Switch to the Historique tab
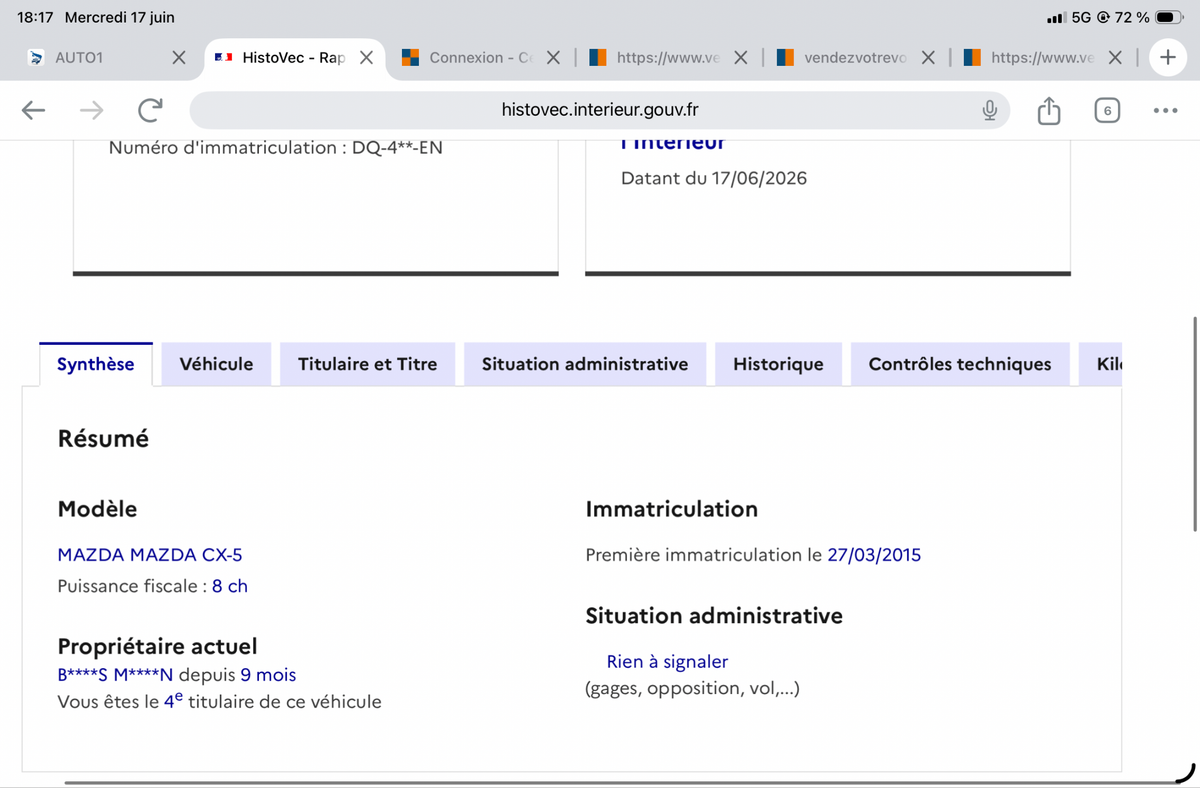Screen dimensions: 1200x788 pos(778,364)
